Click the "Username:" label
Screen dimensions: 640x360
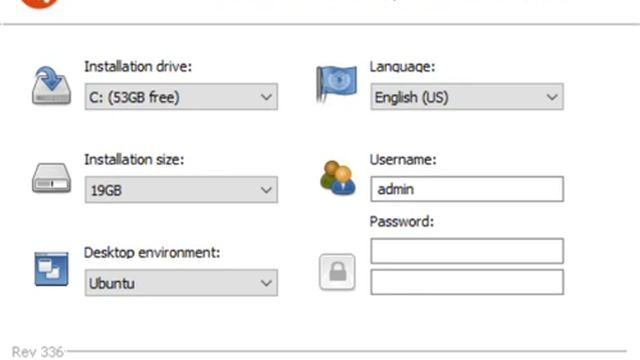click(x=403, y=159)
